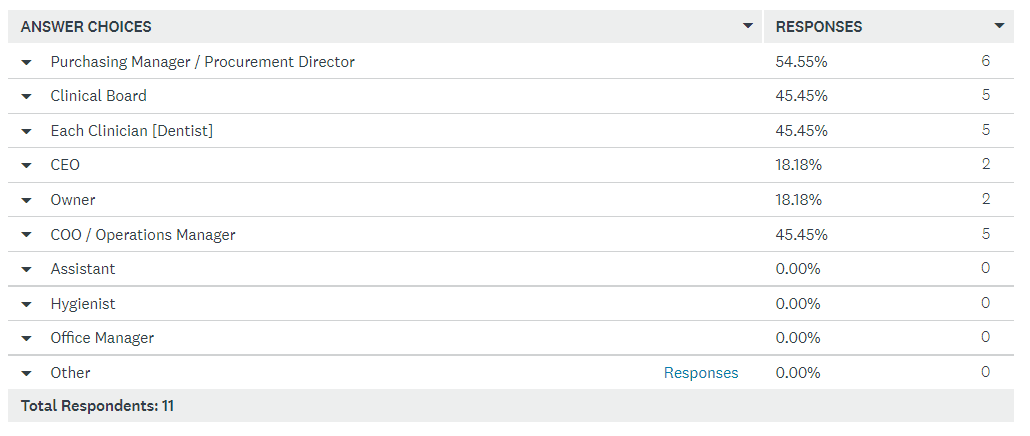
Task: Expand the Clinical Board row arrow
Action: pyautogui.click(x=26, y=97)
